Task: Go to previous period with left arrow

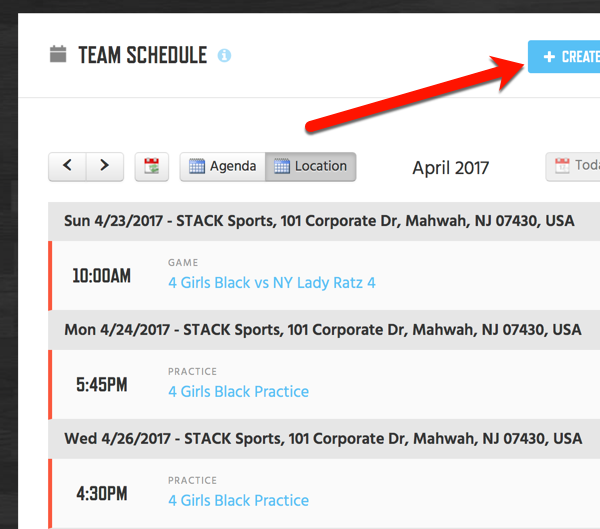Action: pyautogui.click(x=67, y=166)
